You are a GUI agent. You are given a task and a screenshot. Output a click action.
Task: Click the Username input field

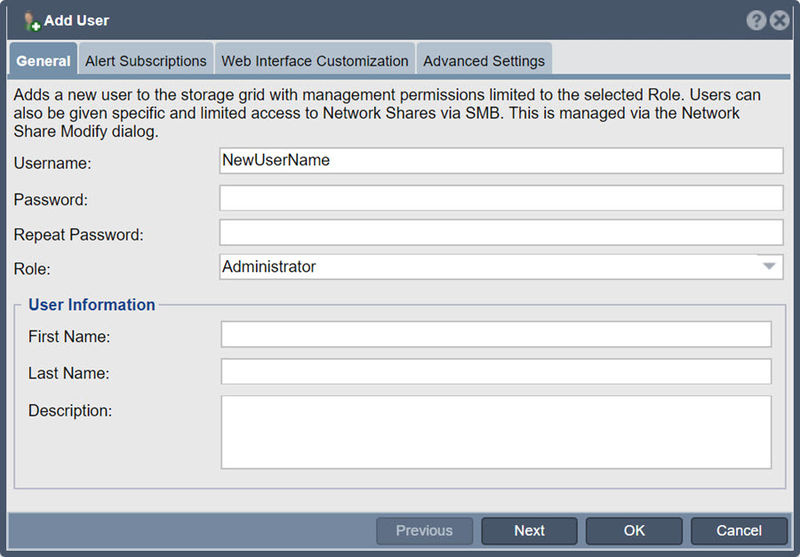(x=501, y=161)
